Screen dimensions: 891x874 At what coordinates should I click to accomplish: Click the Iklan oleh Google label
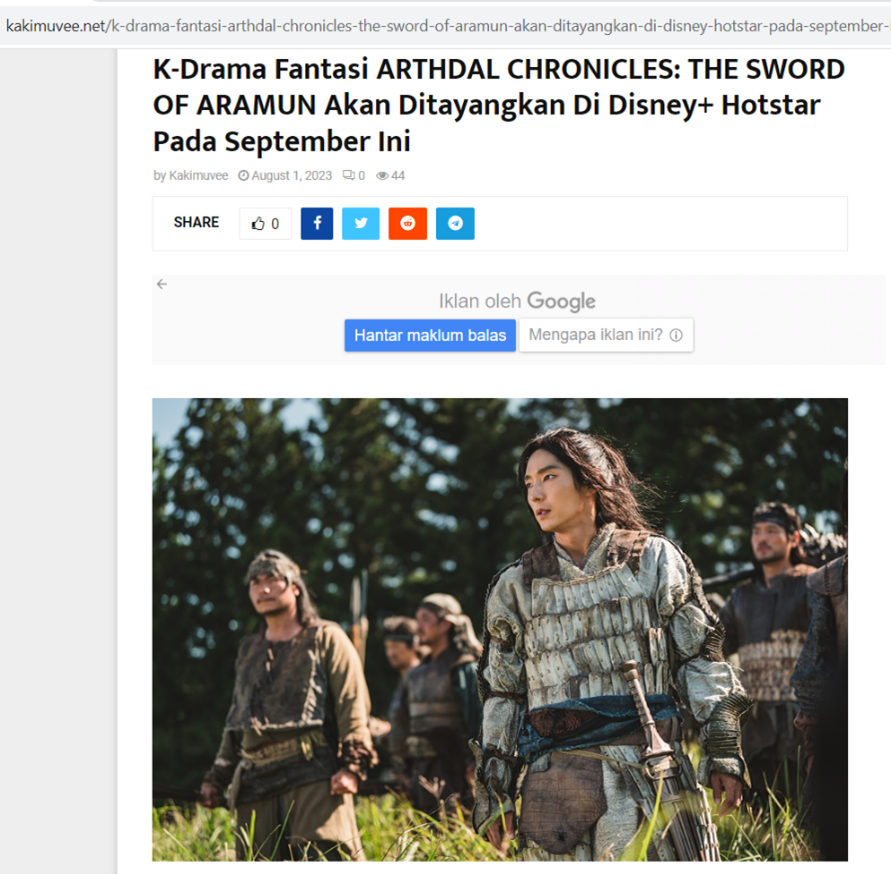tap(517, 301)
